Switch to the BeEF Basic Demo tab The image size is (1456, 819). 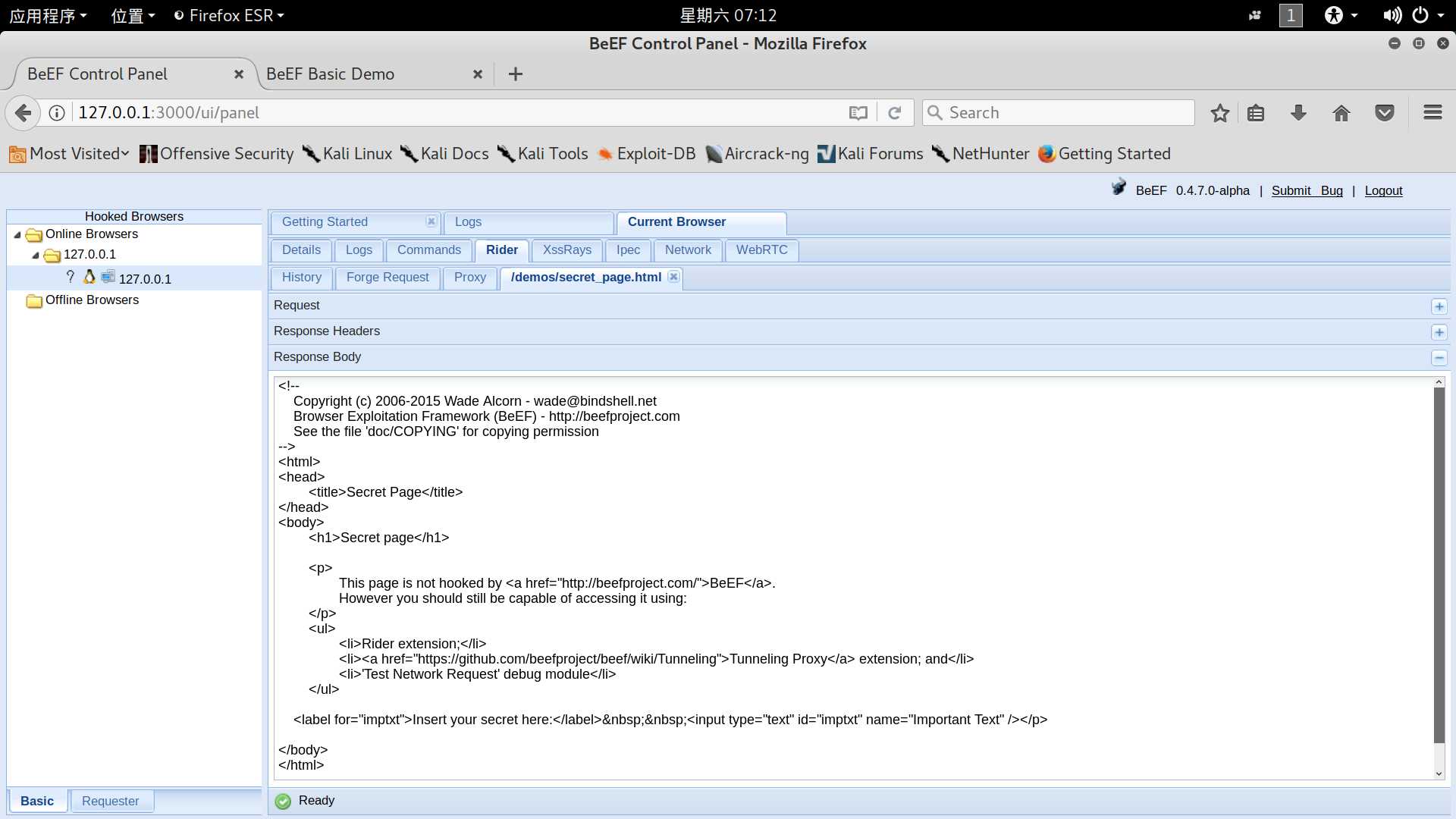(330, 74)
